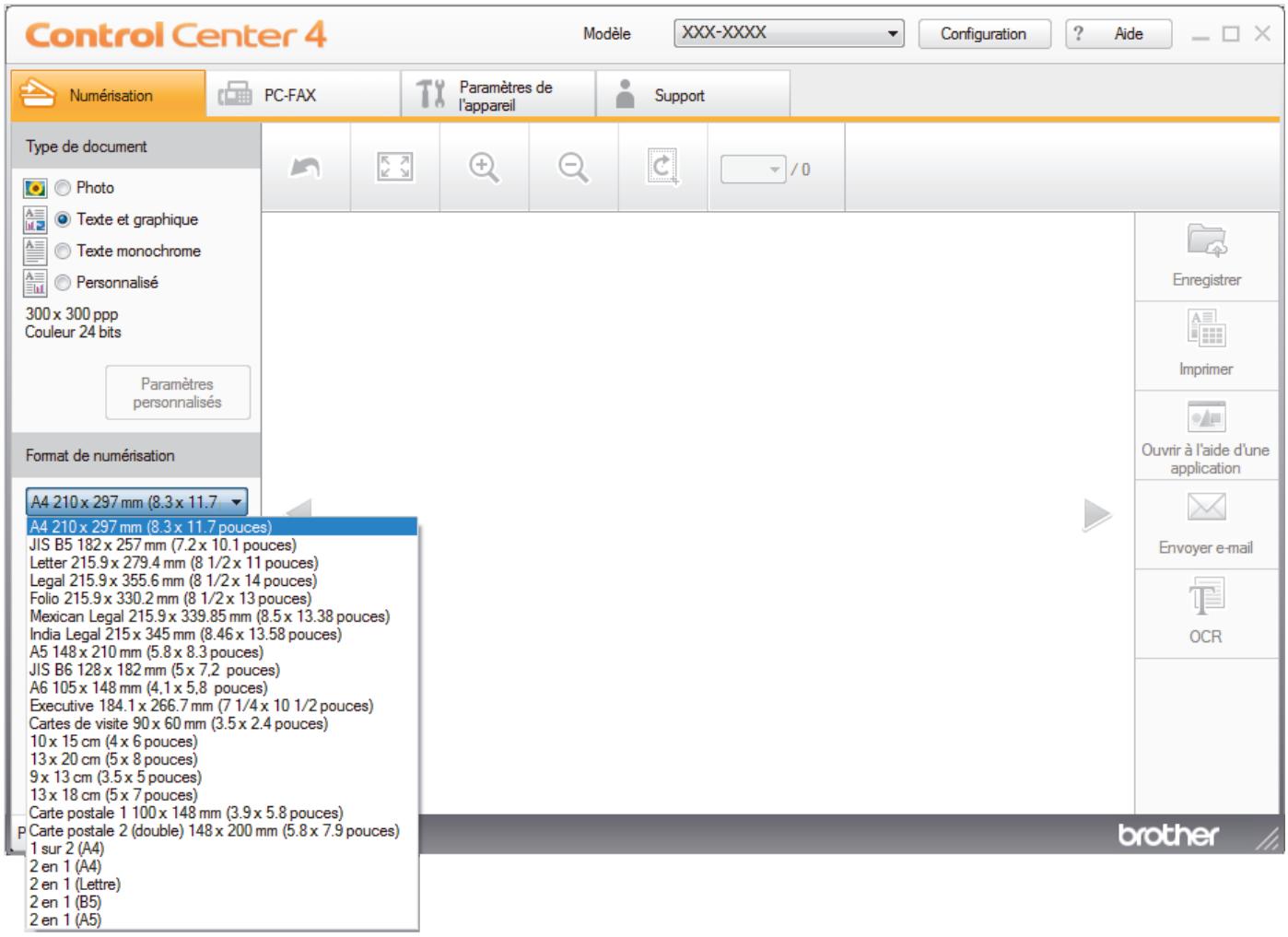Click the Texte monochrome type icon
The width and height of the screenshot is (1288, 937).
(x=35, y=251)
